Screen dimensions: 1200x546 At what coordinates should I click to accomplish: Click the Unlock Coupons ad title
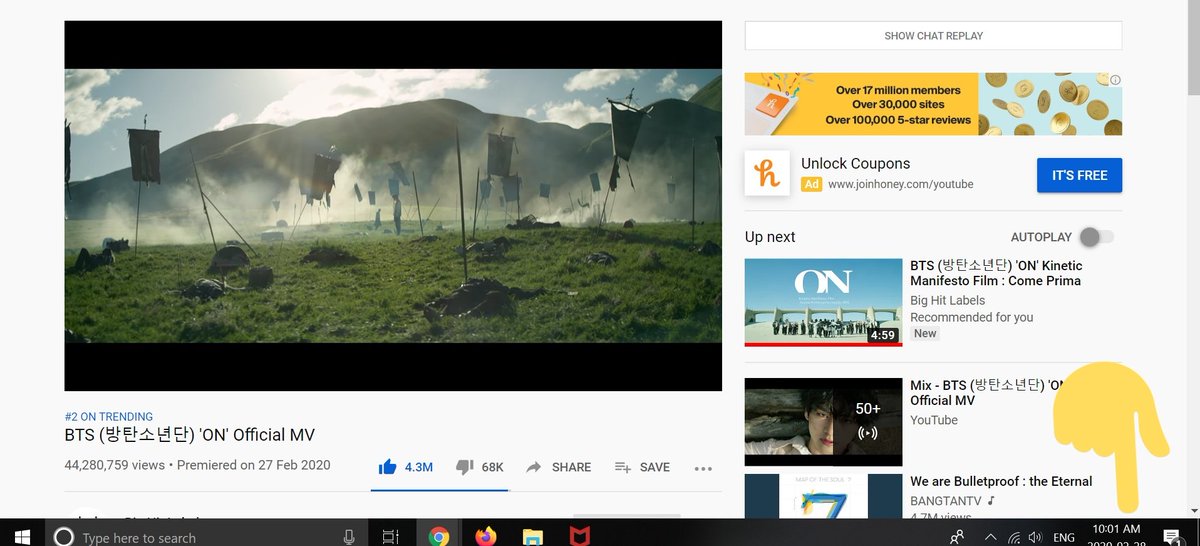click(x=855, y=163)
